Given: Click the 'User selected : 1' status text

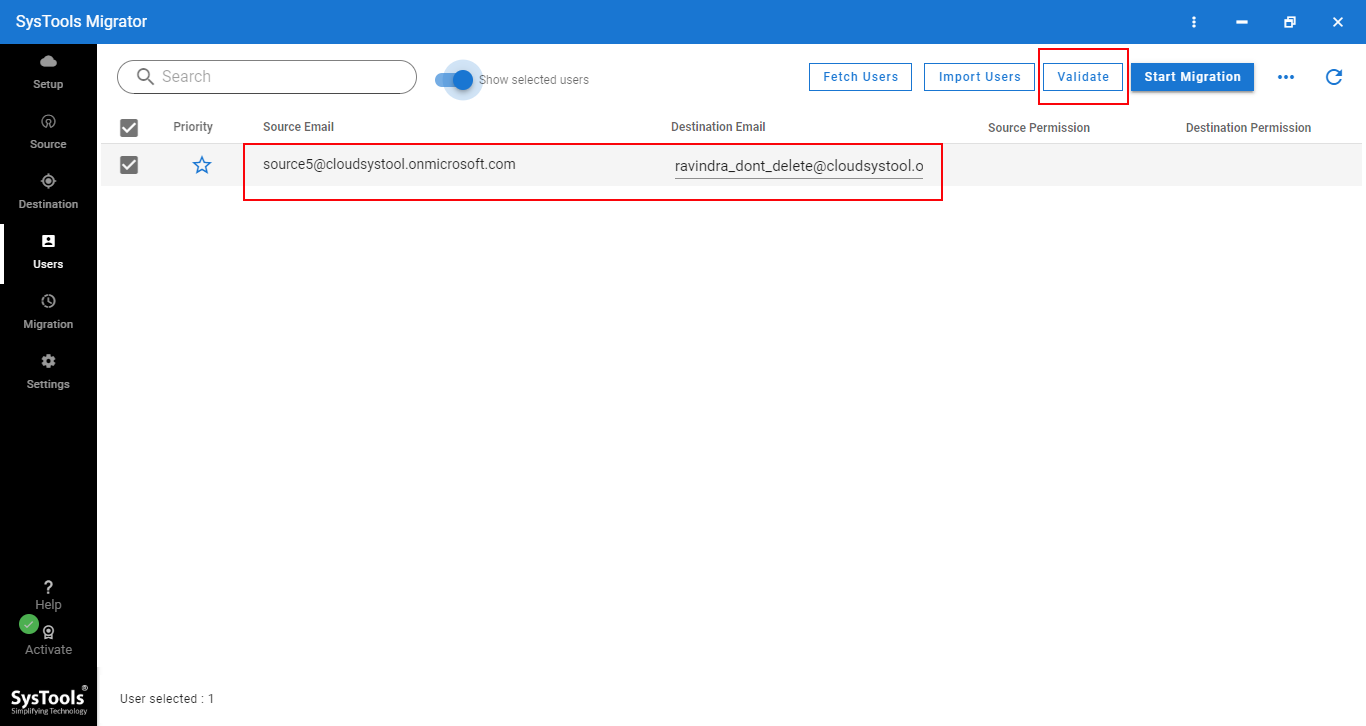Looking at the screenshot, I should pyautogui.click(x=167, y=699).
